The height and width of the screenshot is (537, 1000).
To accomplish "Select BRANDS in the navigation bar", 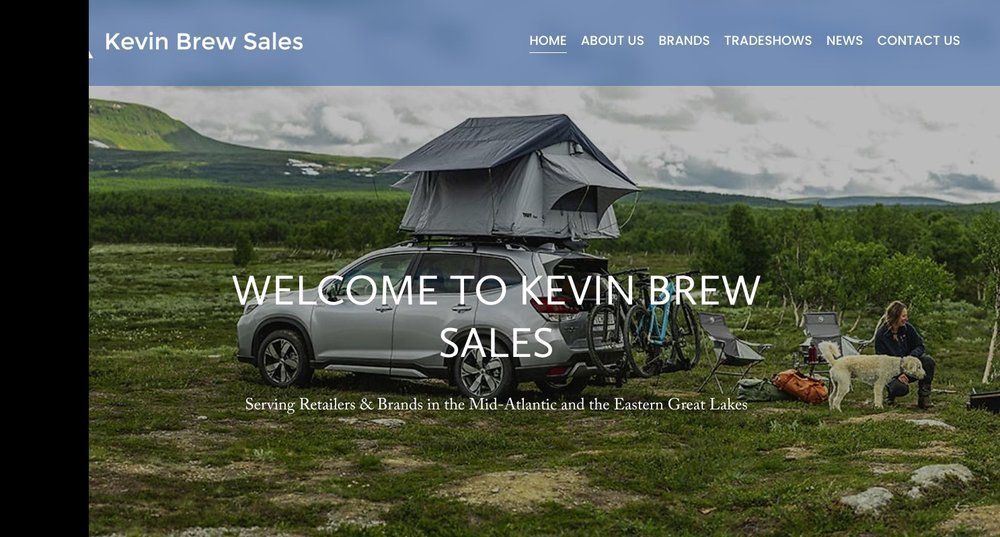I will point(684,40).
